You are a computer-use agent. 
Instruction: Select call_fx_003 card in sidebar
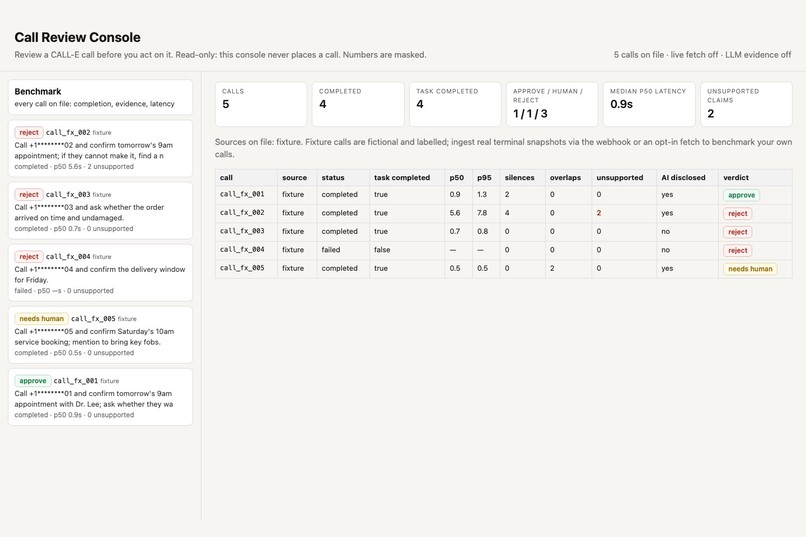(100, 211)
